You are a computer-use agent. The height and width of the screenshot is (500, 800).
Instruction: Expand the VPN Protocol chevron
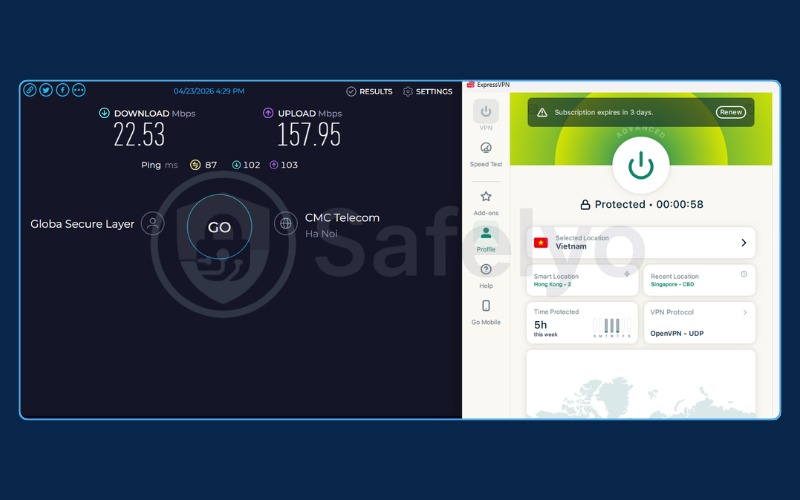click(745, 312)
